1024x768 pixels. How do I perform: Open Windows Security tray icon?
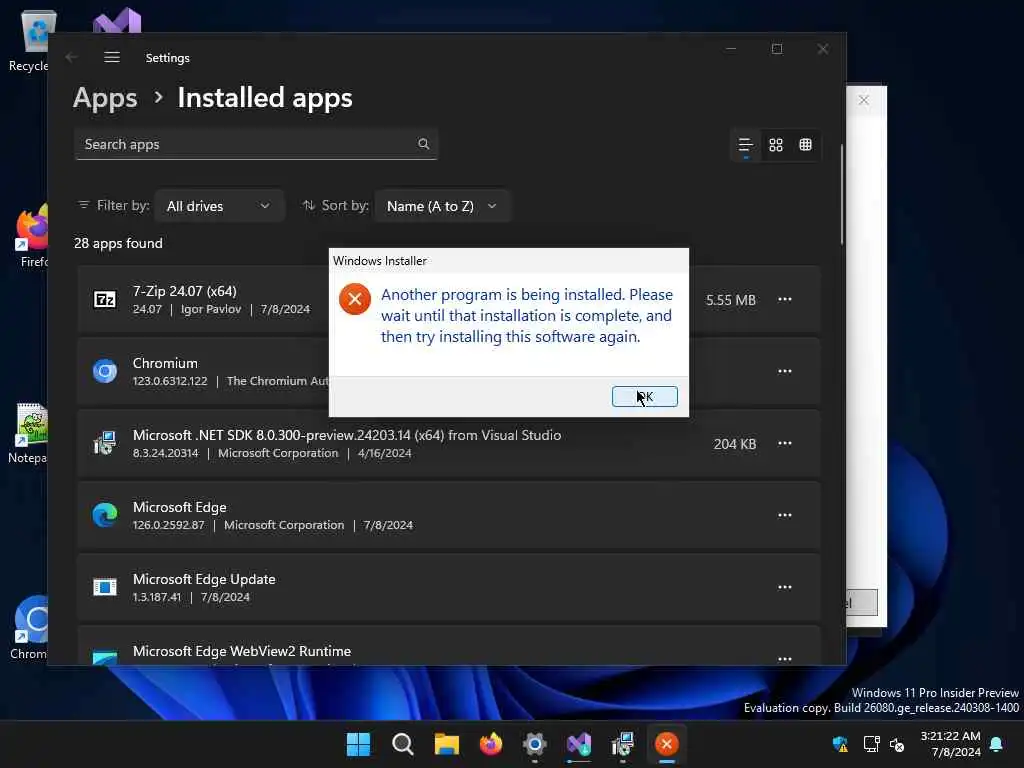(840, 744)
